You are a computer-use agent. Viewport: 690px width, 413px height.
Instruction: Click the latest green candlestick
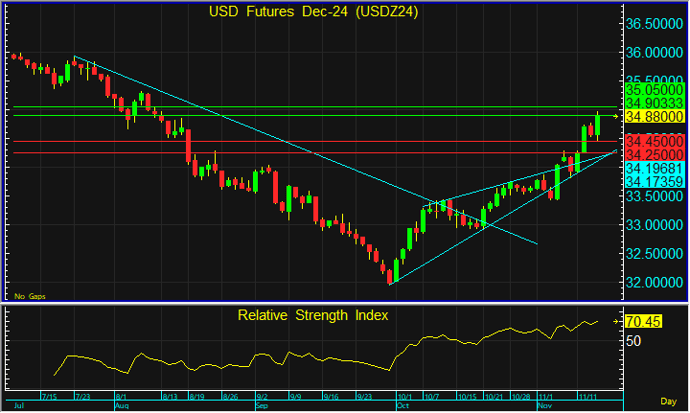[597, 124]
